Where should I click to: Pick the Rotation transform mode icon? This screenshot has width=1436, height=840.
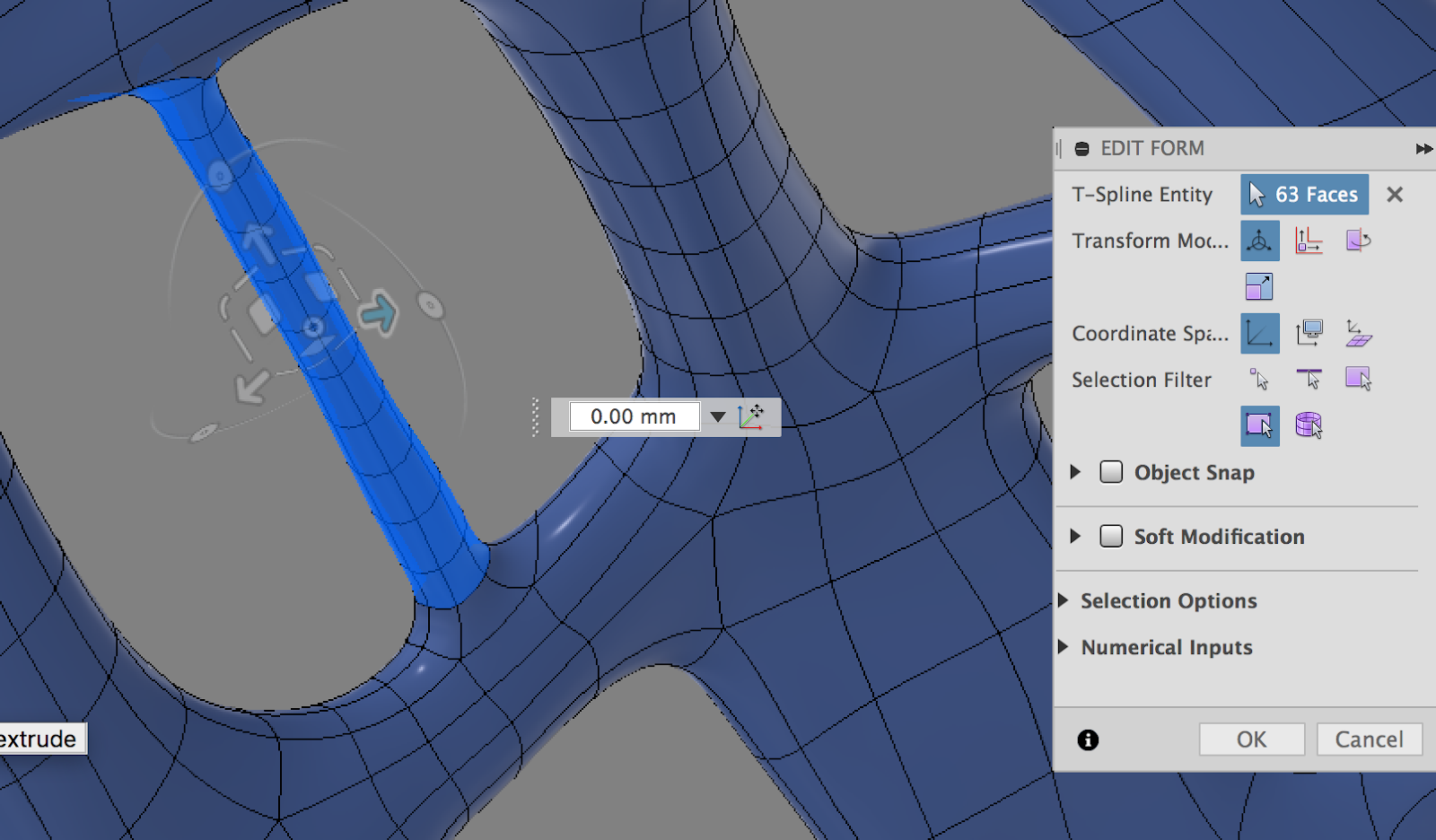[x=1358, y=241]
